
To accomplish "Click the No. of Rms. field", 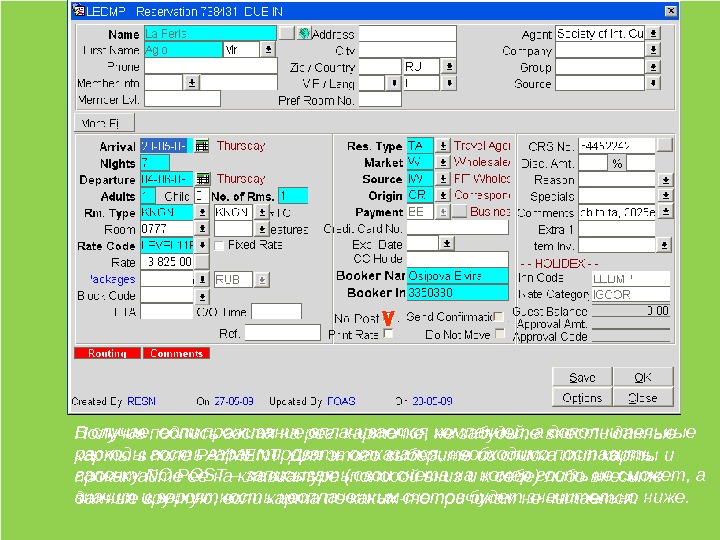I will pos(293,196).
